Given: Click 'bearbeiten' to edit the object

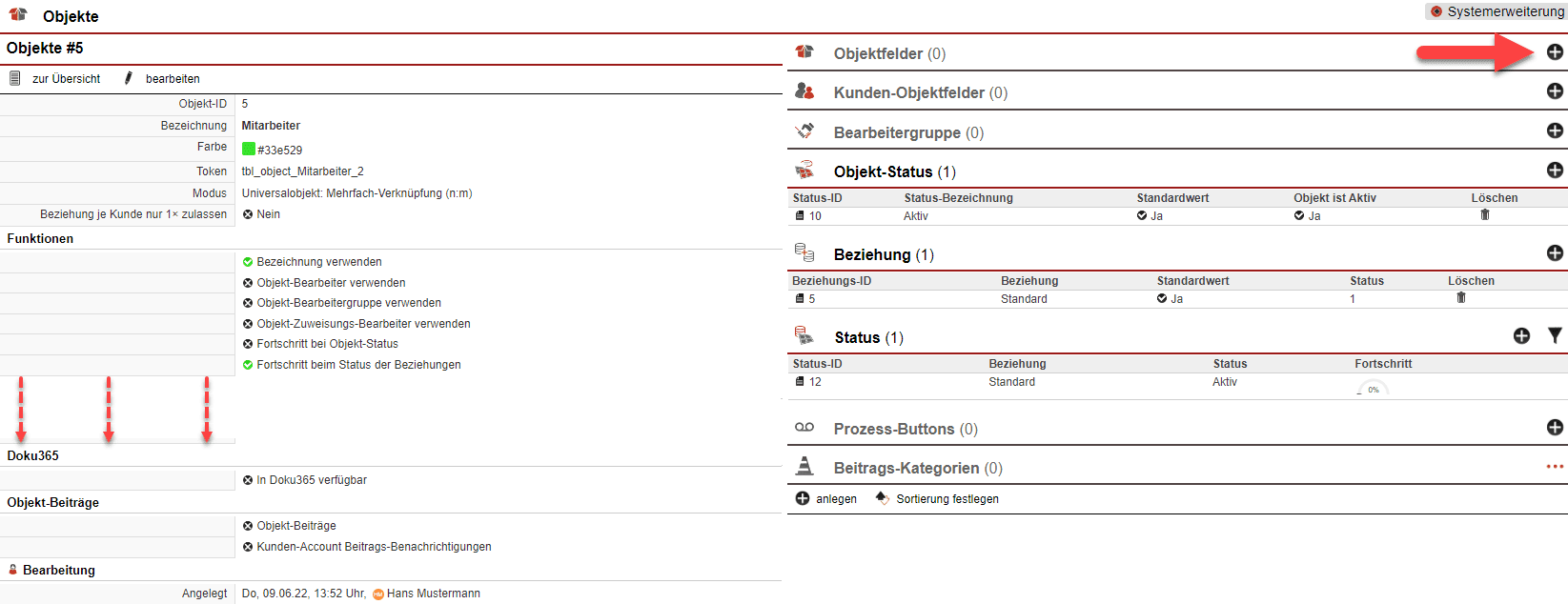Looking at the screenshot, I should pos(172,79).
